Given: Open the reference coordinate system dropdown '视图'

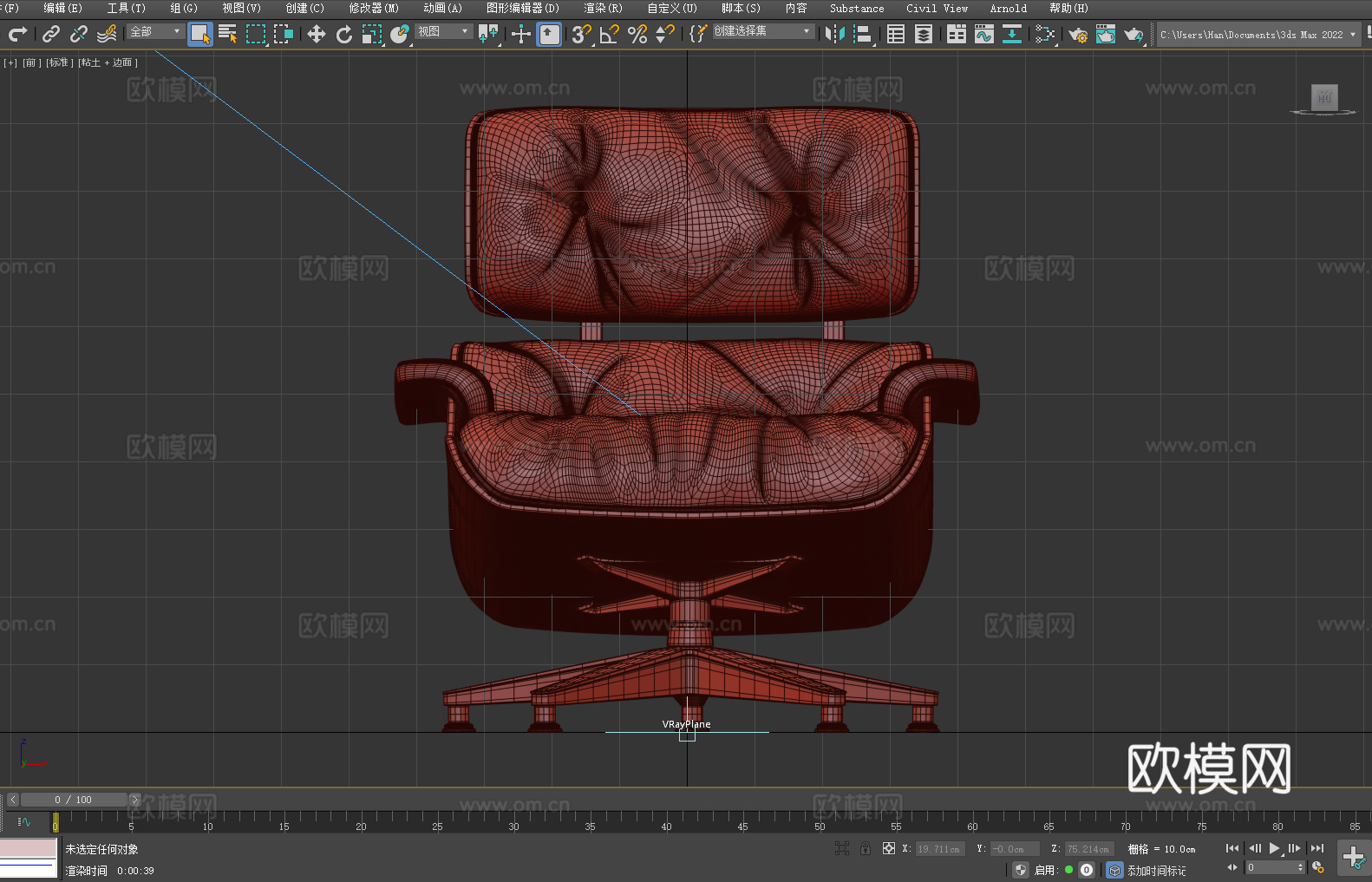Looking at the screenshot, I should coord(443,31).
